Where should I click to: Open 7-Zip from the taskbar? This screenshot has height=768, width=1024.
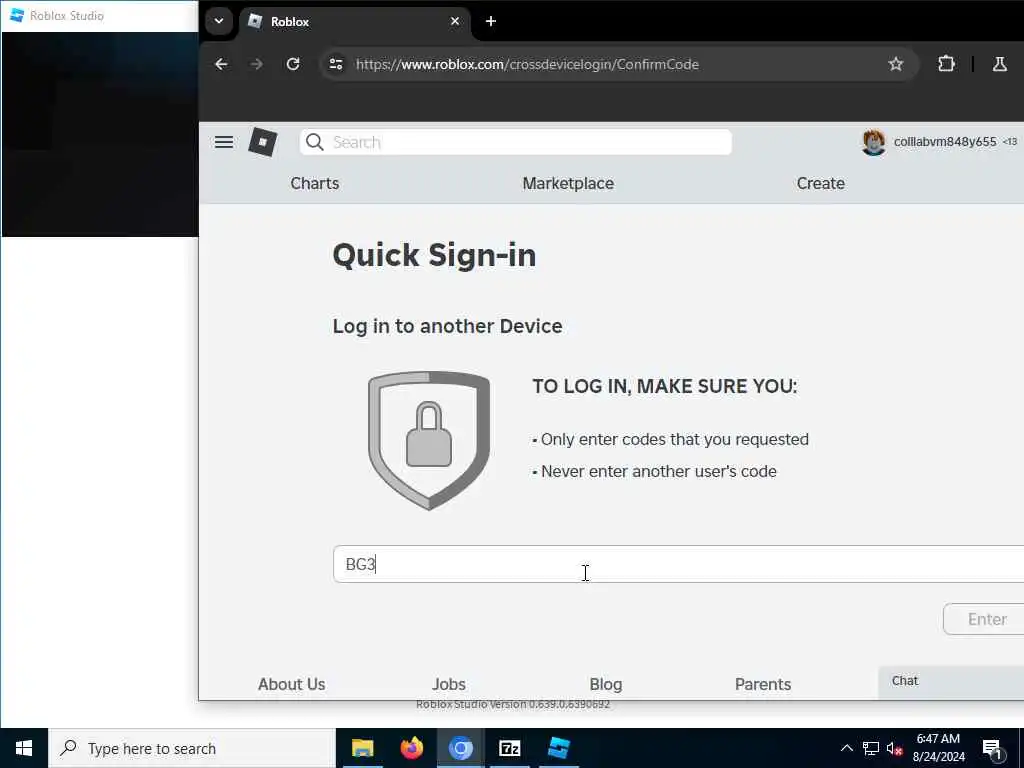(509, 748)
